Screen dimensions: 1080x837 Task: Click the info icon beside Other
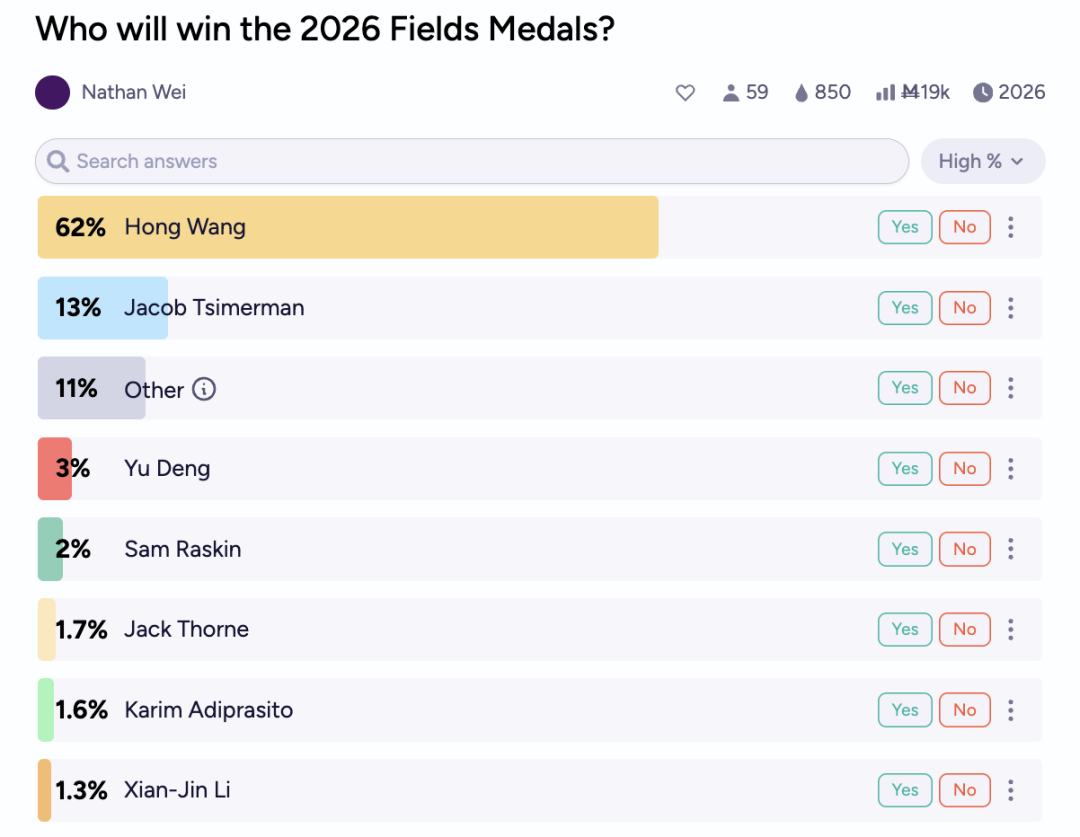point(204,389)
